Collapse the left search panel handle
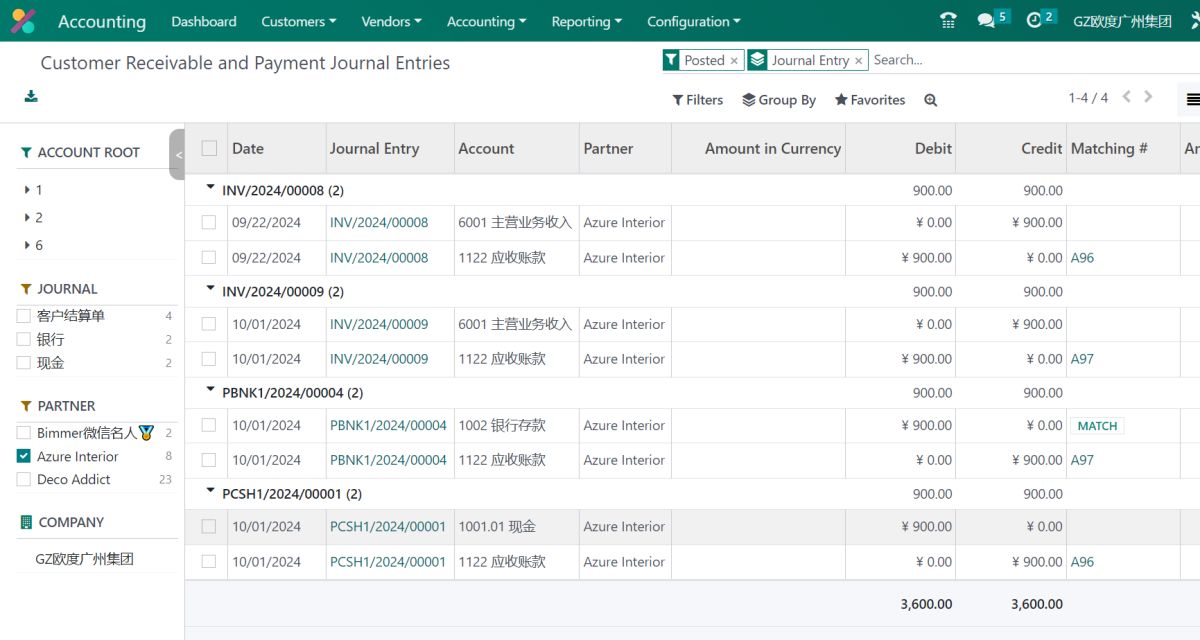The width and height of the screenshot is (1200, 640). [x=178, y=155]
